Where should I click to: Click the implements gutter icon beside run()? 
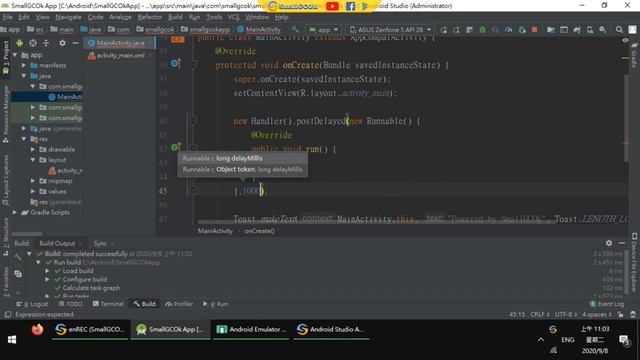tap(176, 147)
